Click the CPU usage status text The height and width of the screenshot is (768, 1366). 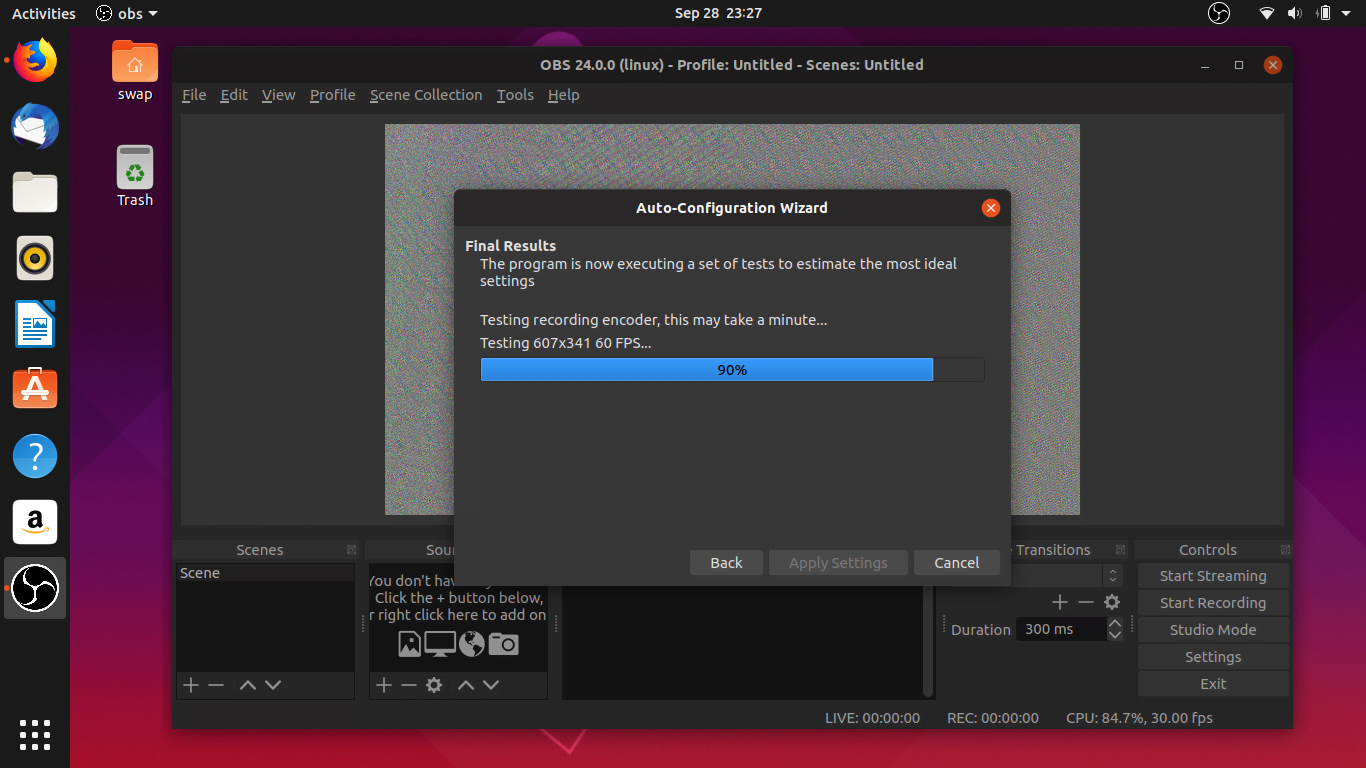(1139, 718)
